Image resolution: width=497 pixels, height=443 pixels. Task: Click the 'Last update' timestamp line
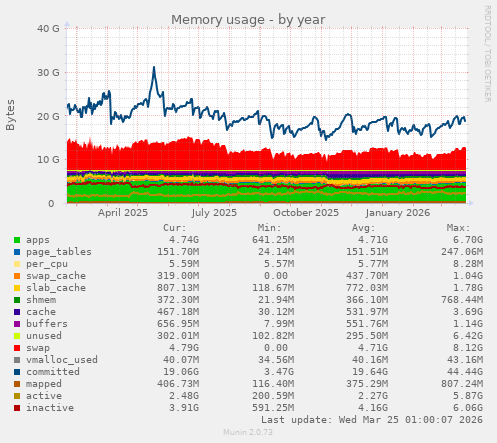tap(372, 420)
